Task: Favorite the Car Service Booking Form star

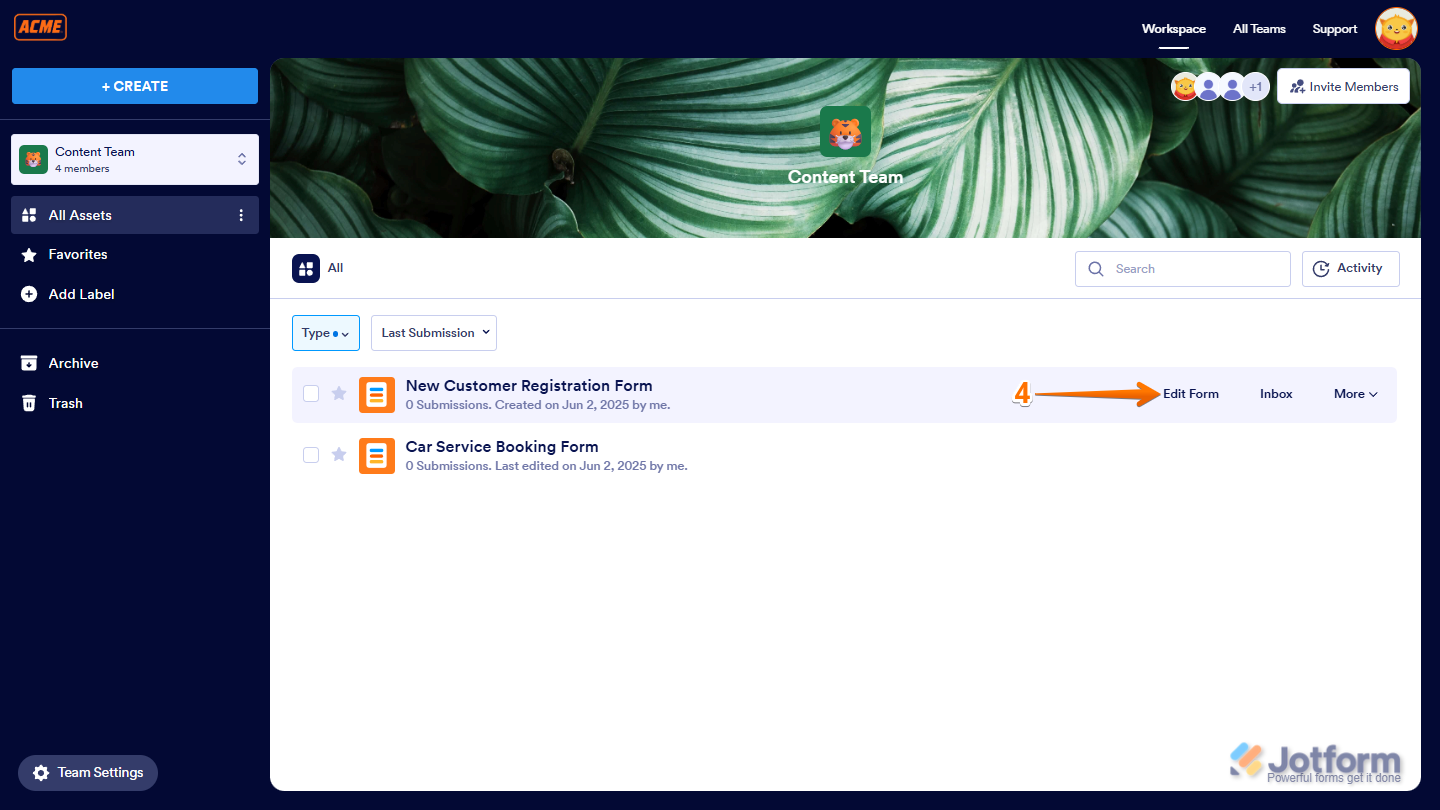Action: point(339,454)
